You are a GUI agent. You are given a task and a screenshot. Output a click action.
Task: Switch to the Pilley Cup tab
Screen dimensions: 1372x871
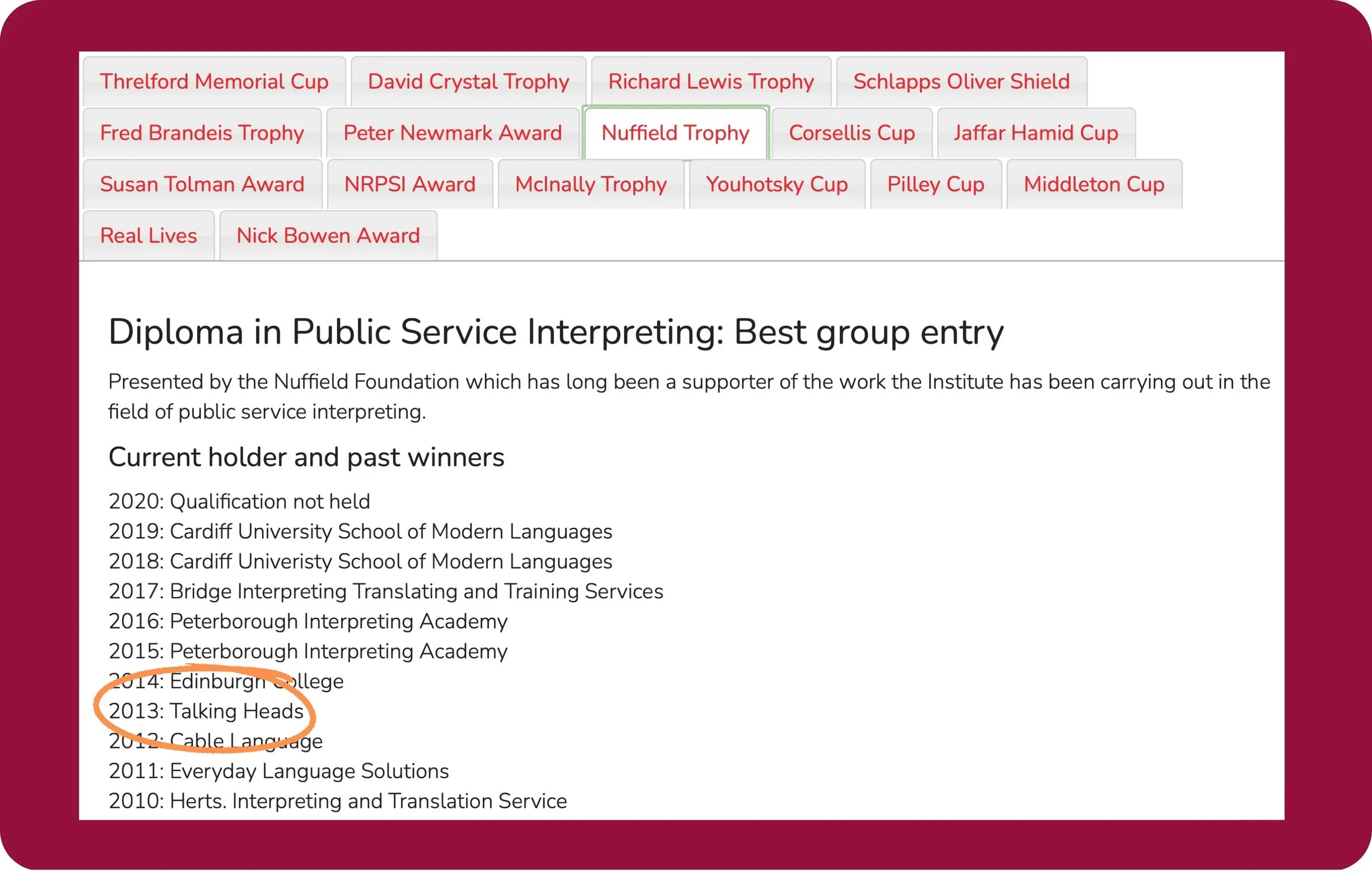tap(935, 184)
